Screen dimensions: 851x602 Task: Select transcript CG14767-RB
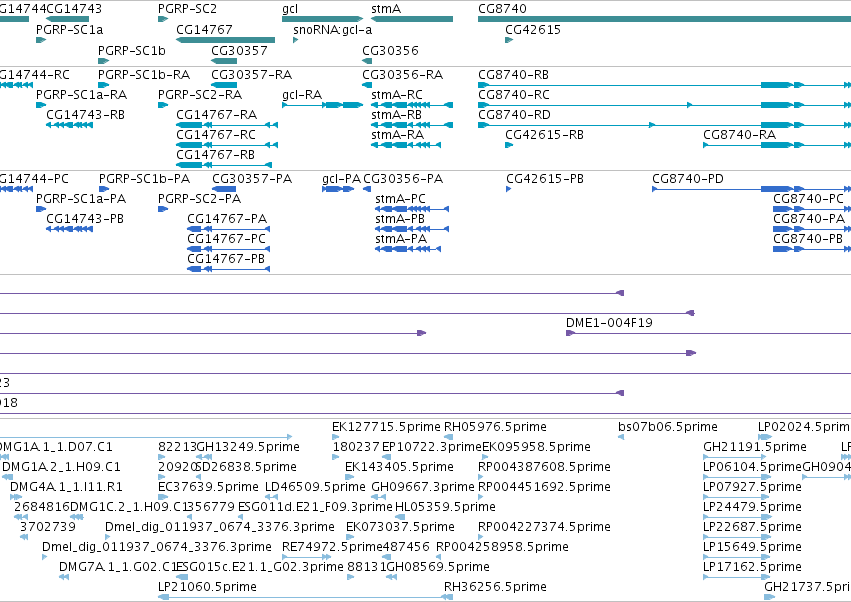pyautogui.click(x=224, y=165)
